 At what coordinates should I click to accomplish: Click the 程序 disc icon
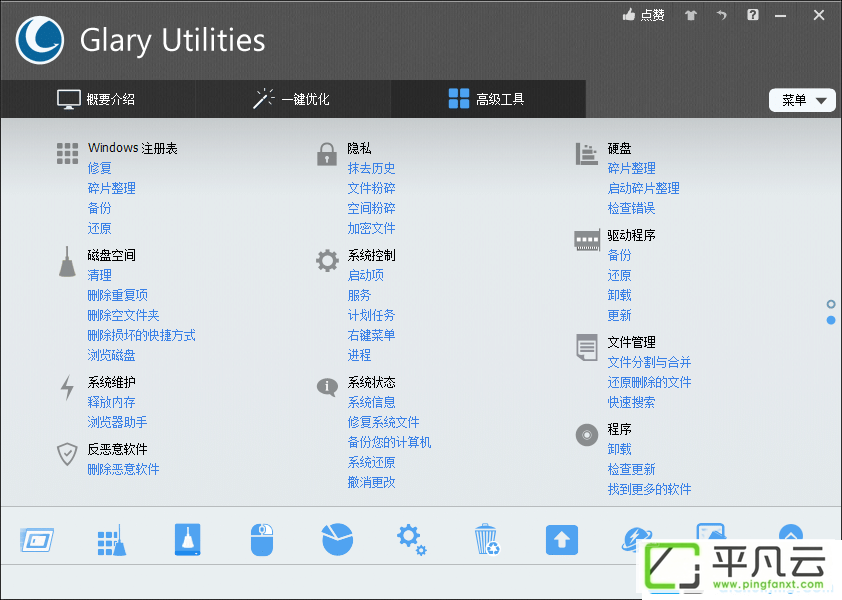click(586, 435)
